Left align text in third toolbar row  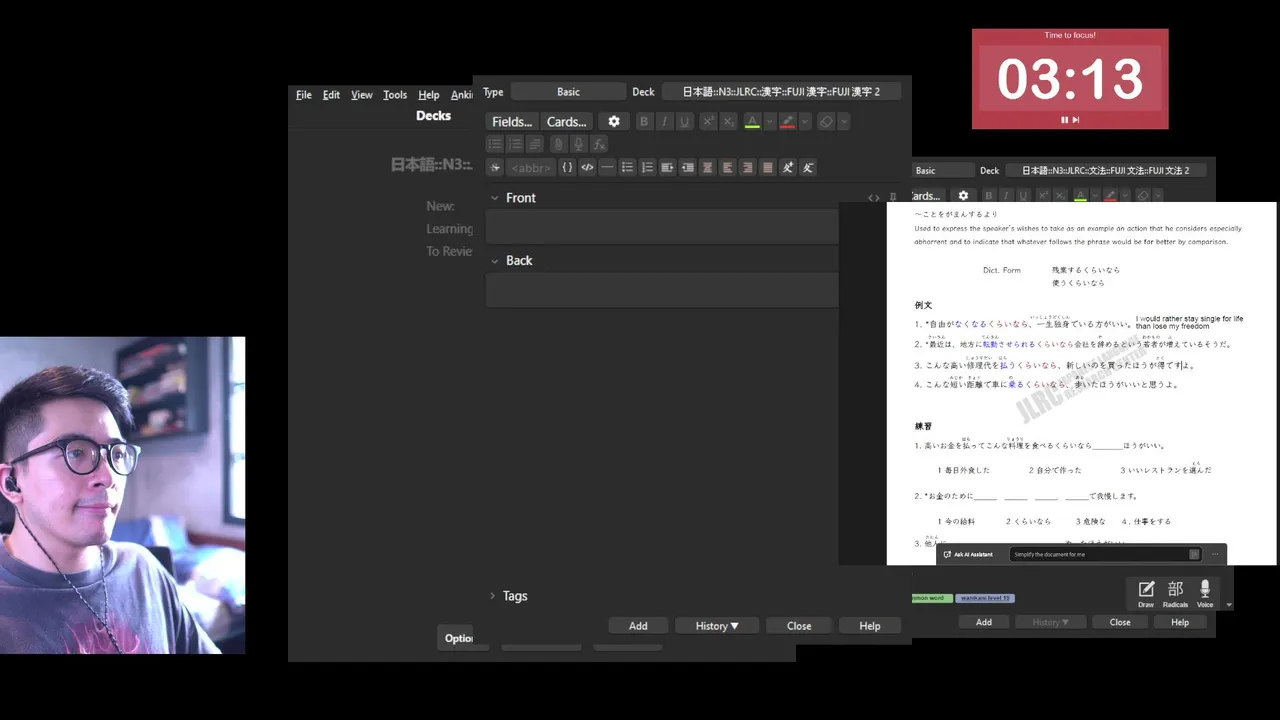pyautogui.click(x=727, y=167)
